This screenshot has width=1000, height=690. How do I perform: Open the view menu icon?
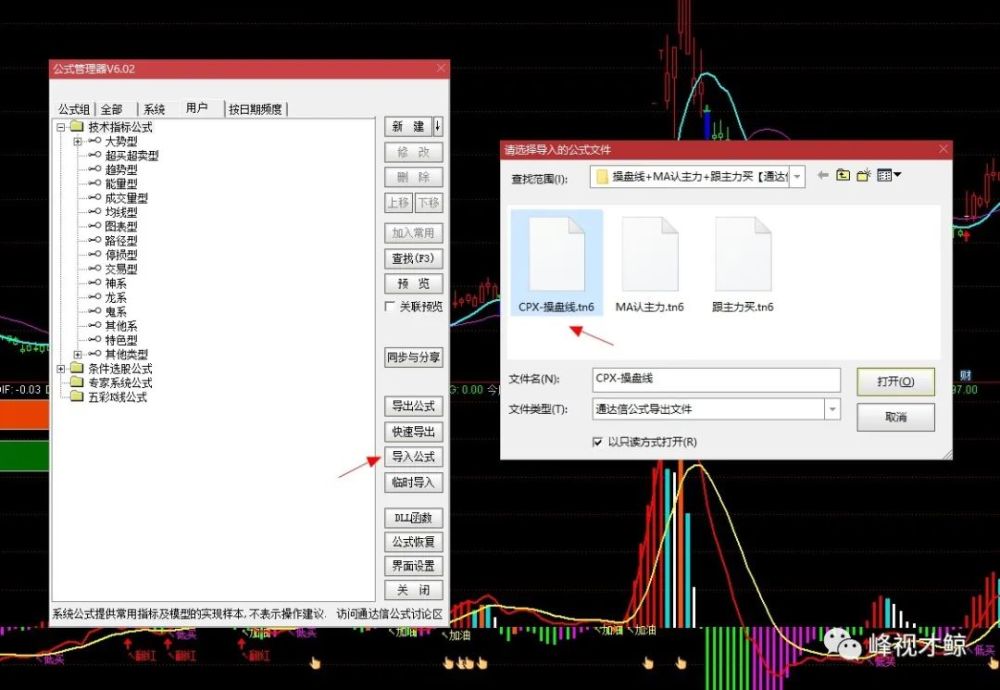(888, 176)
